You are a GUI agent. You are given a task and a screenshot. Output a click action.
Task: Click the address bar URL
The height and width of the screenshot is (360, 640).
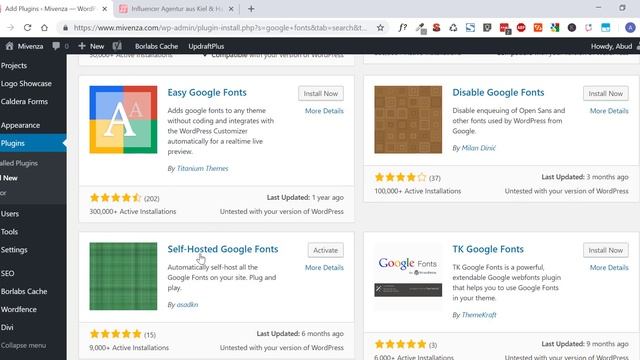pos(220,28)
